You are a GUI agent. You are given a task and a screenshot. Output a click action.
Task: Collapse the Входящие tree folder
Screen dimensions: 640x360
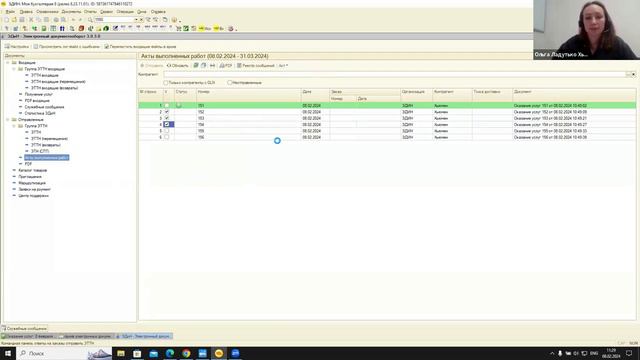[7, 63]
